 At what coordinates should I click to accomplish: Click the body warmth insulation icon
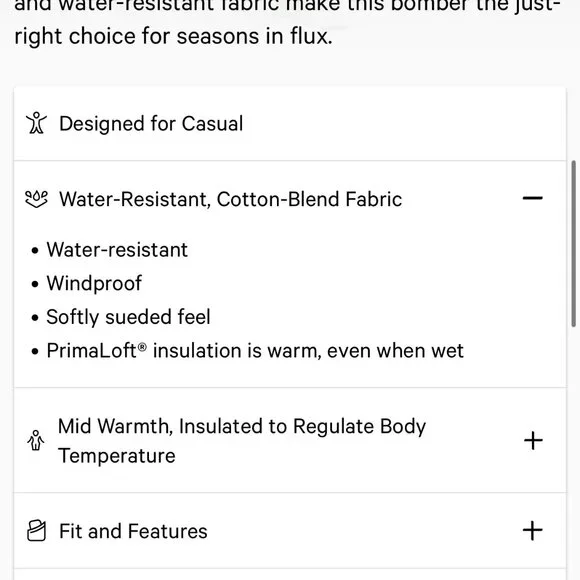click(x=36, y=440)
